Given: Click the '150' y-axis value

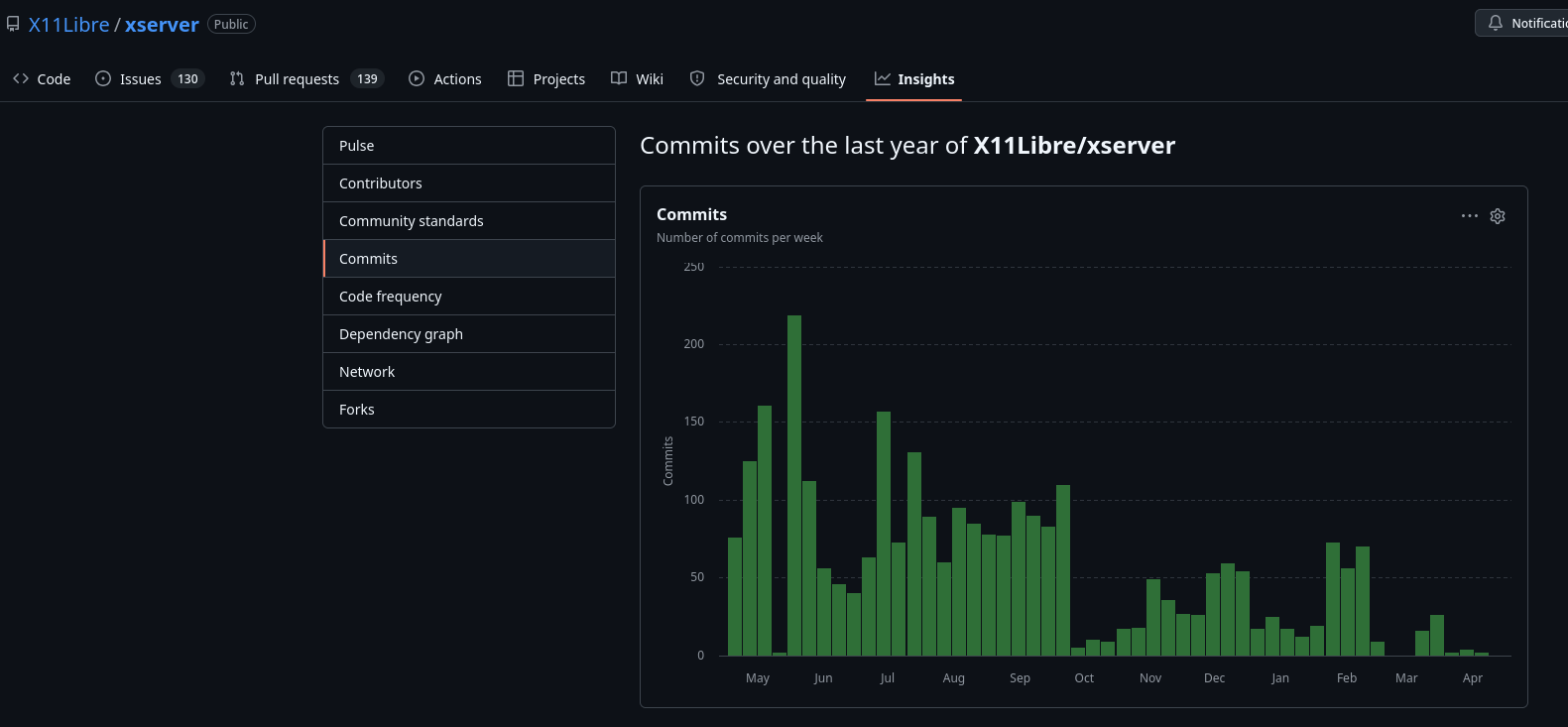Looking at the screenshot, I should point(694,422).
